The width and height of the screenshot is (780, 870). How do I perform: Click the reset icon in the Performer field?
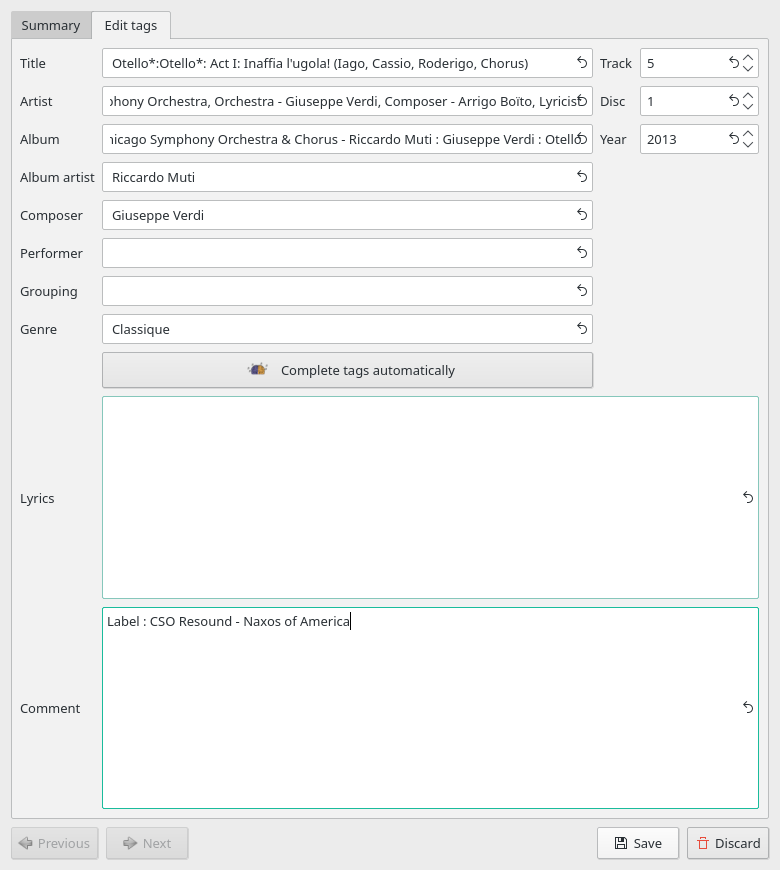(x=582, y=253)
